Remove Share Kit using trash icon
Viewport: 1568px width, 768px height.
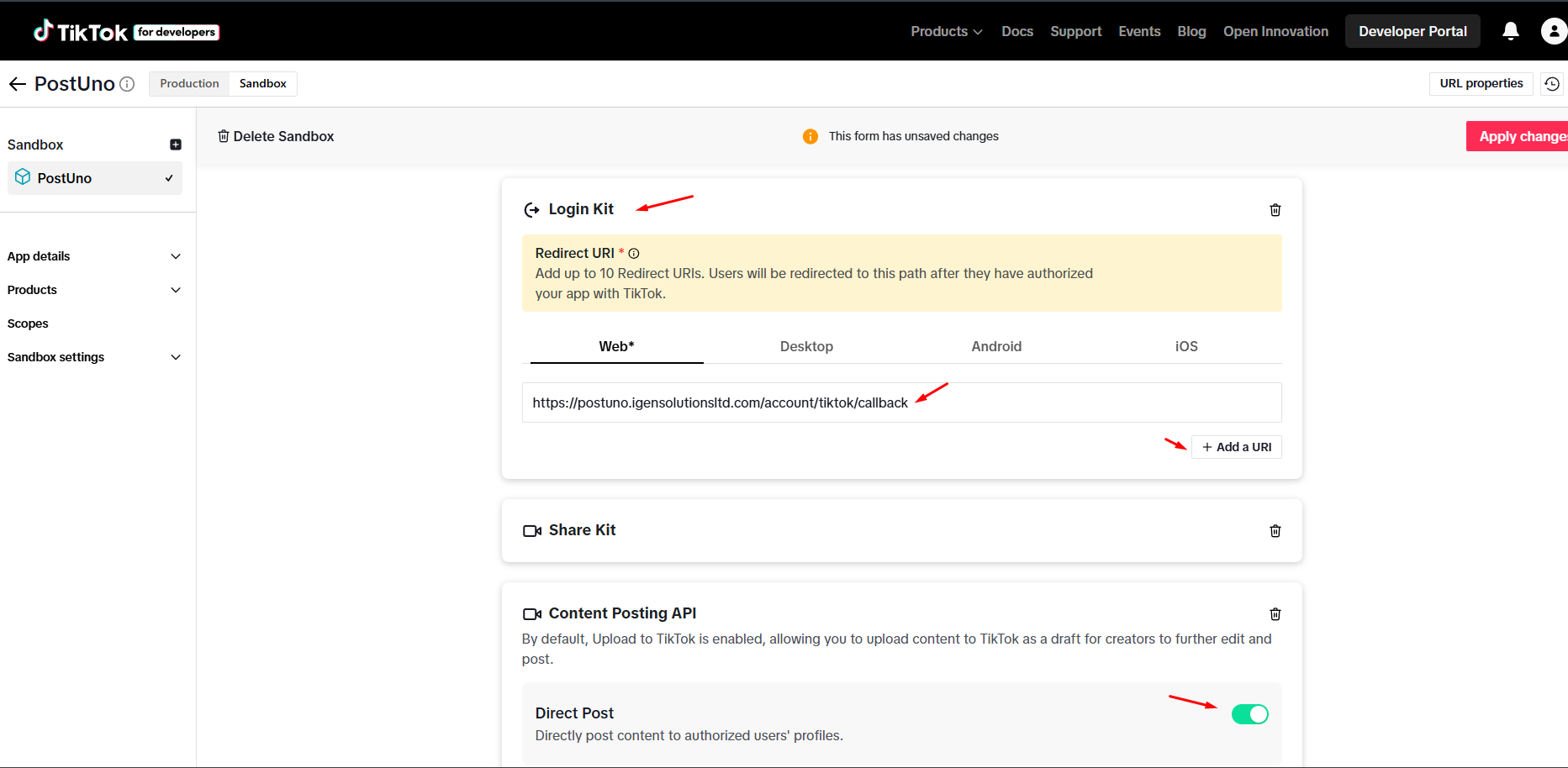(1275, 531)
